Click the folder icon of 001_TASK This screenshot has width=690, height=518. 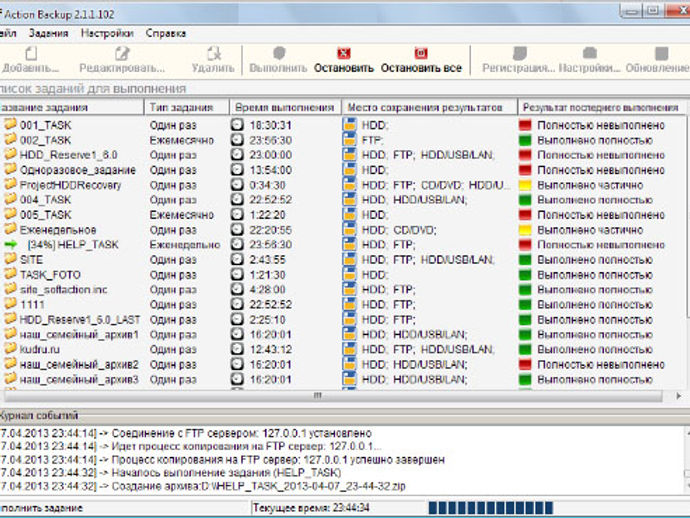coord(11,125)
